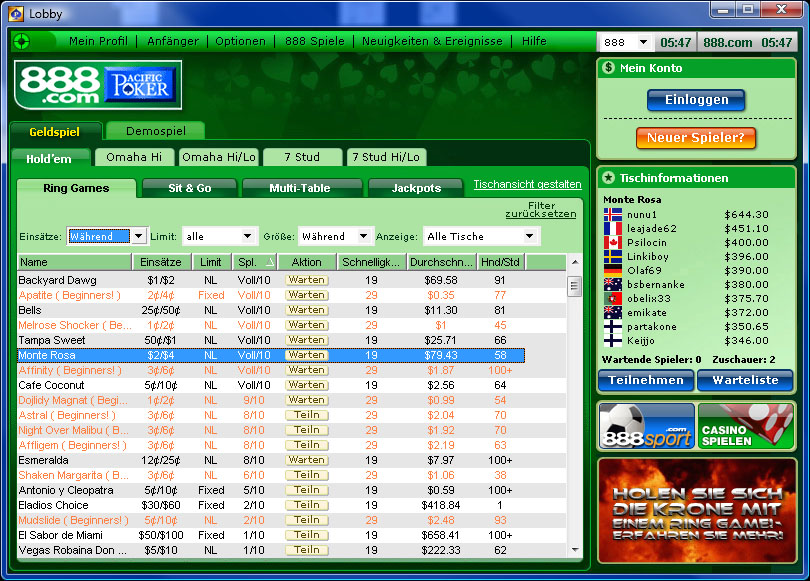Click the table list scroll-up arrow
The height and width of the screenshot is (581, 810).
575,262
